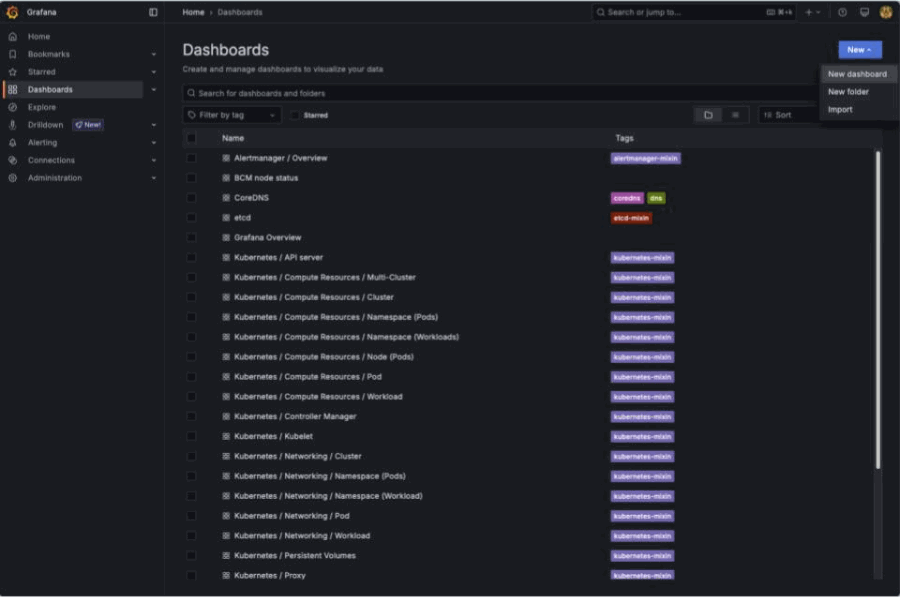900x598 pixels.
Task: Open the Filter by tag dropdown
Action: tap(232, 115)
